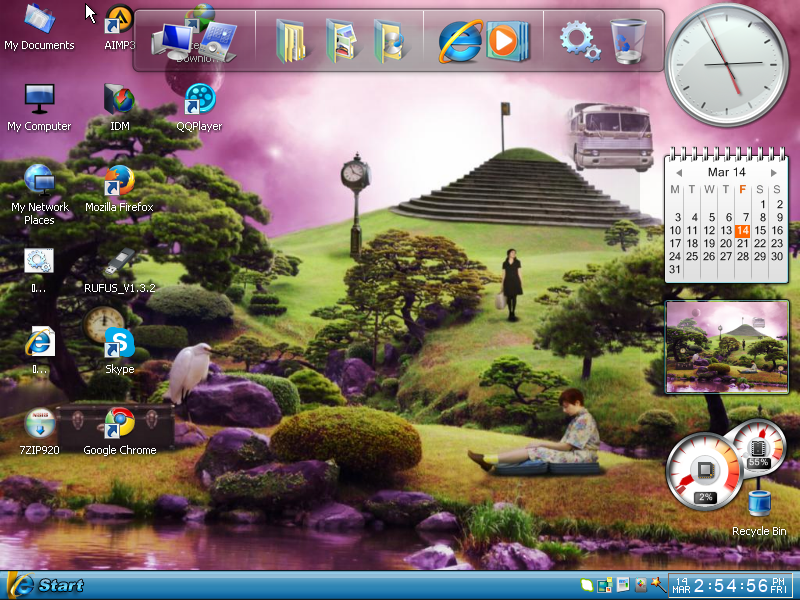Open My Network Places icon
The width and height of the screenshot is (800, 600).
[39, 195]
